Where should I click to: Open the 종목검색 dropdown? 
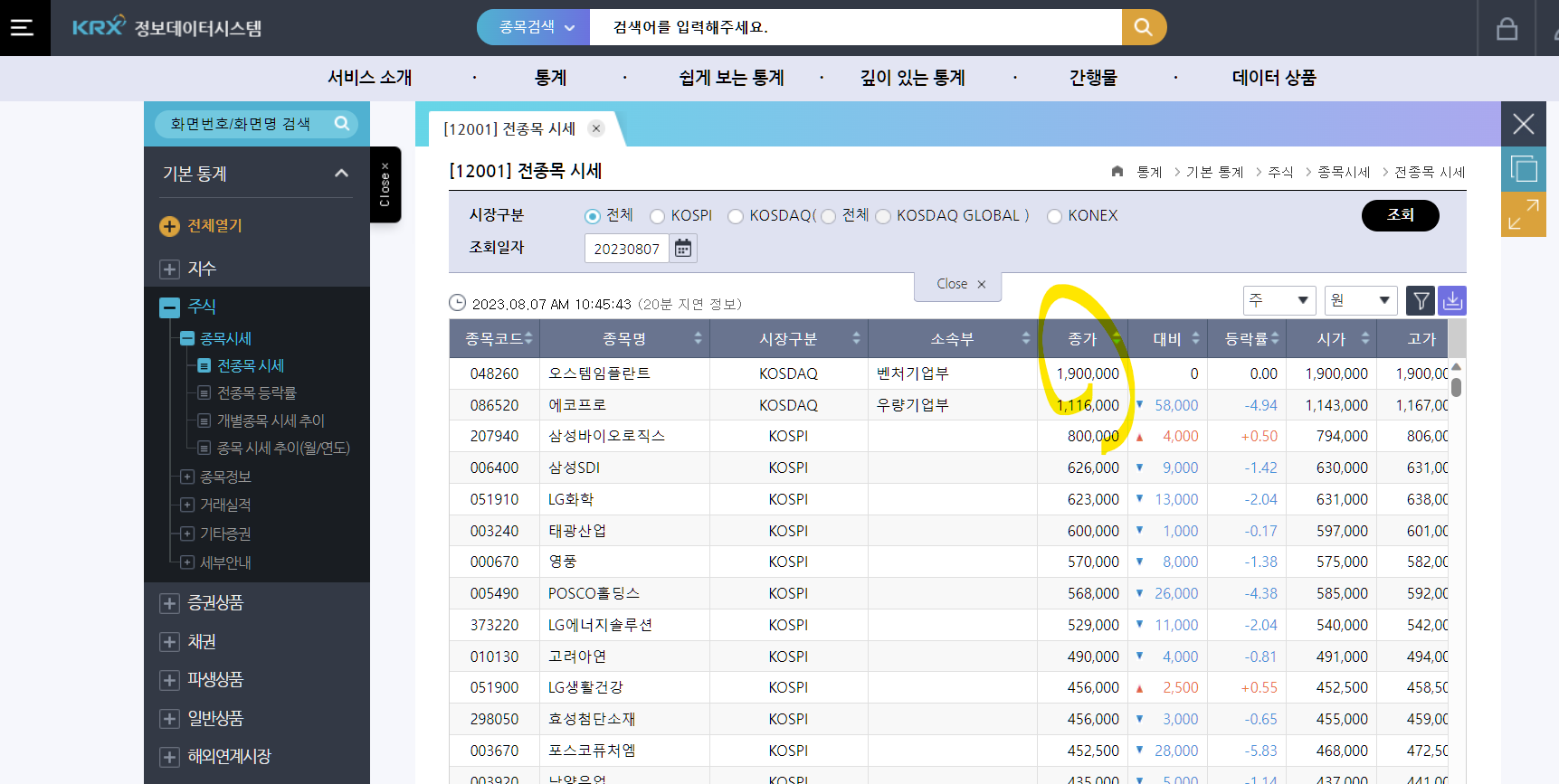(535, 27)
